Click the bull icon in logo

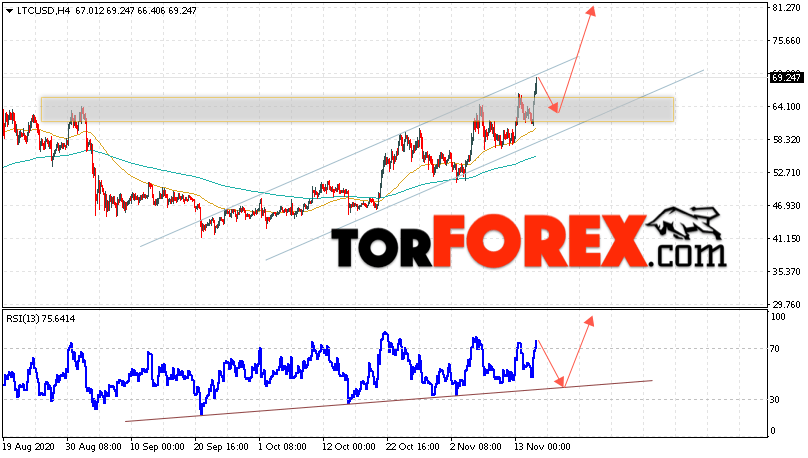click(x=684, y=223)
